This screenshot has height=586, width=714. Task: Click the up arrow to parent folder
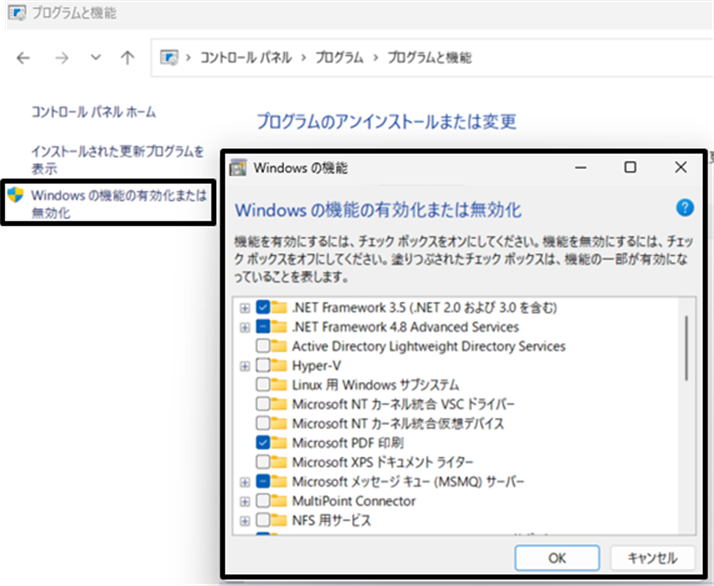[128, 58]
